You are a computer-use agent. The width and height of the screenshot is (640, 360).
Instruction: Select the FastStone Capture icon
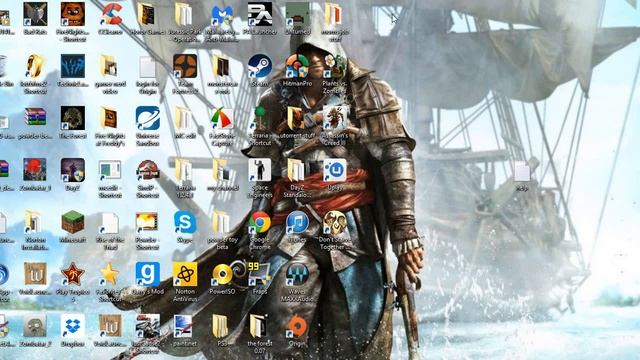tap(222, 118)
